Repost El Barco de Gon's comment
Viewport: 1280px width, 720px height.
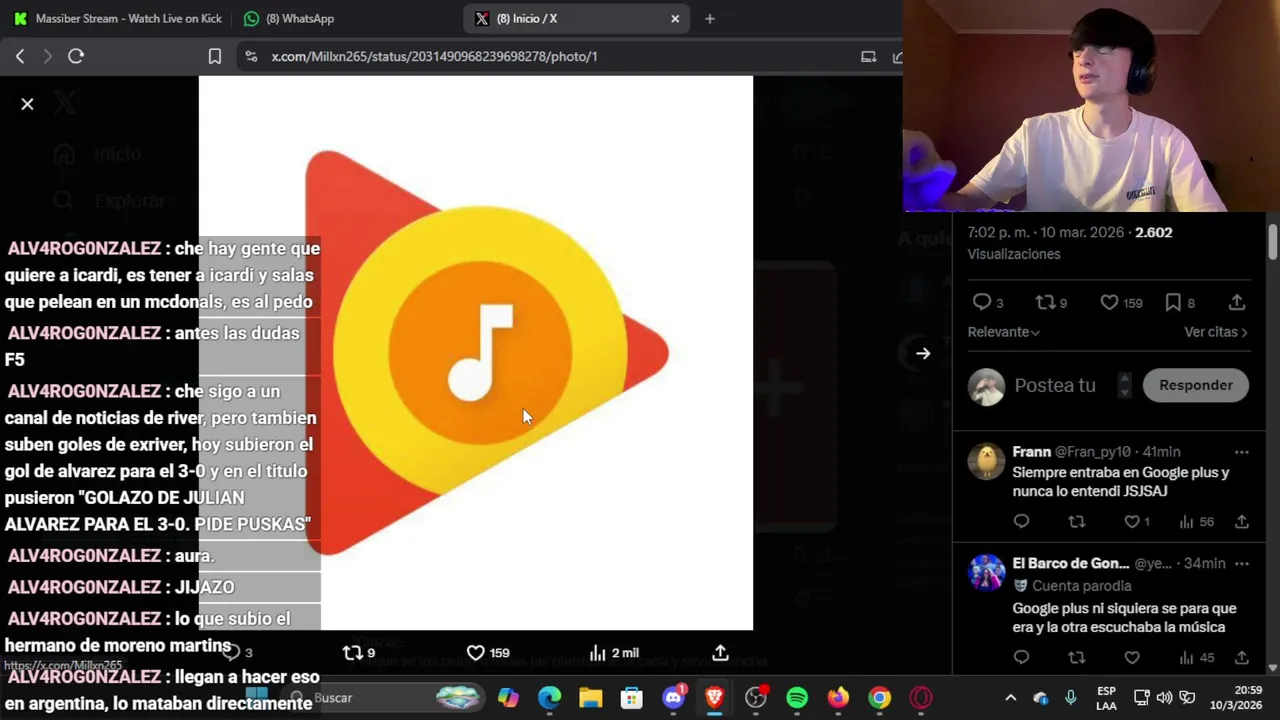[x=1077, y=658]
